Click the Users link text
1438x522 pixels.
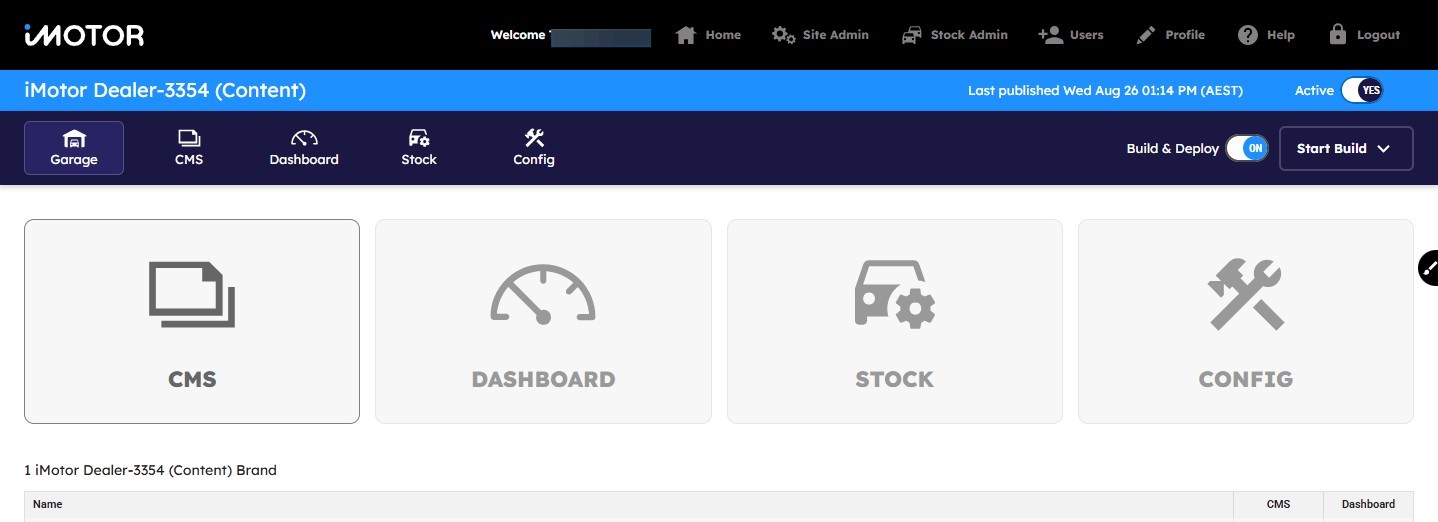click(x=1087, y=35)
